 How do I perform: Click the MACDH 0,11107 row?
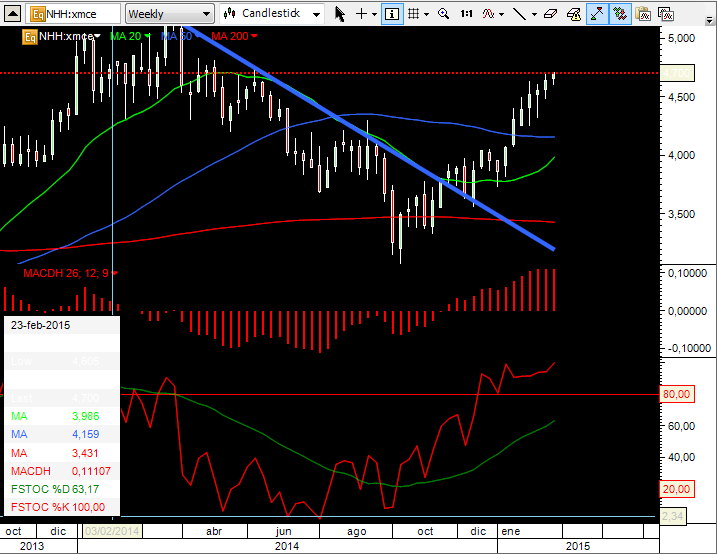[62, 471]
